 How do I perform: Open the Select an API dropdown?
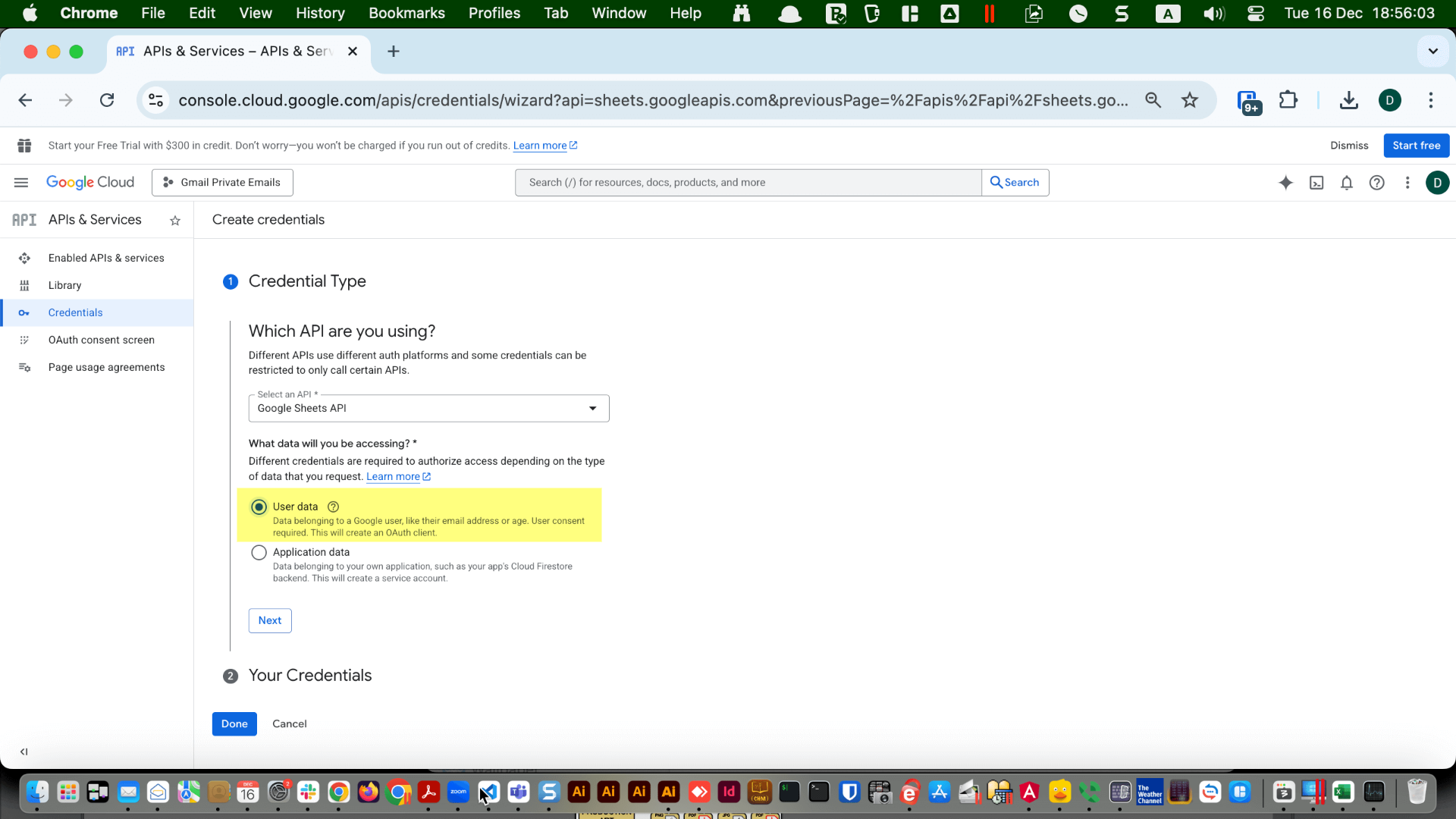click(x=592, y=408)
